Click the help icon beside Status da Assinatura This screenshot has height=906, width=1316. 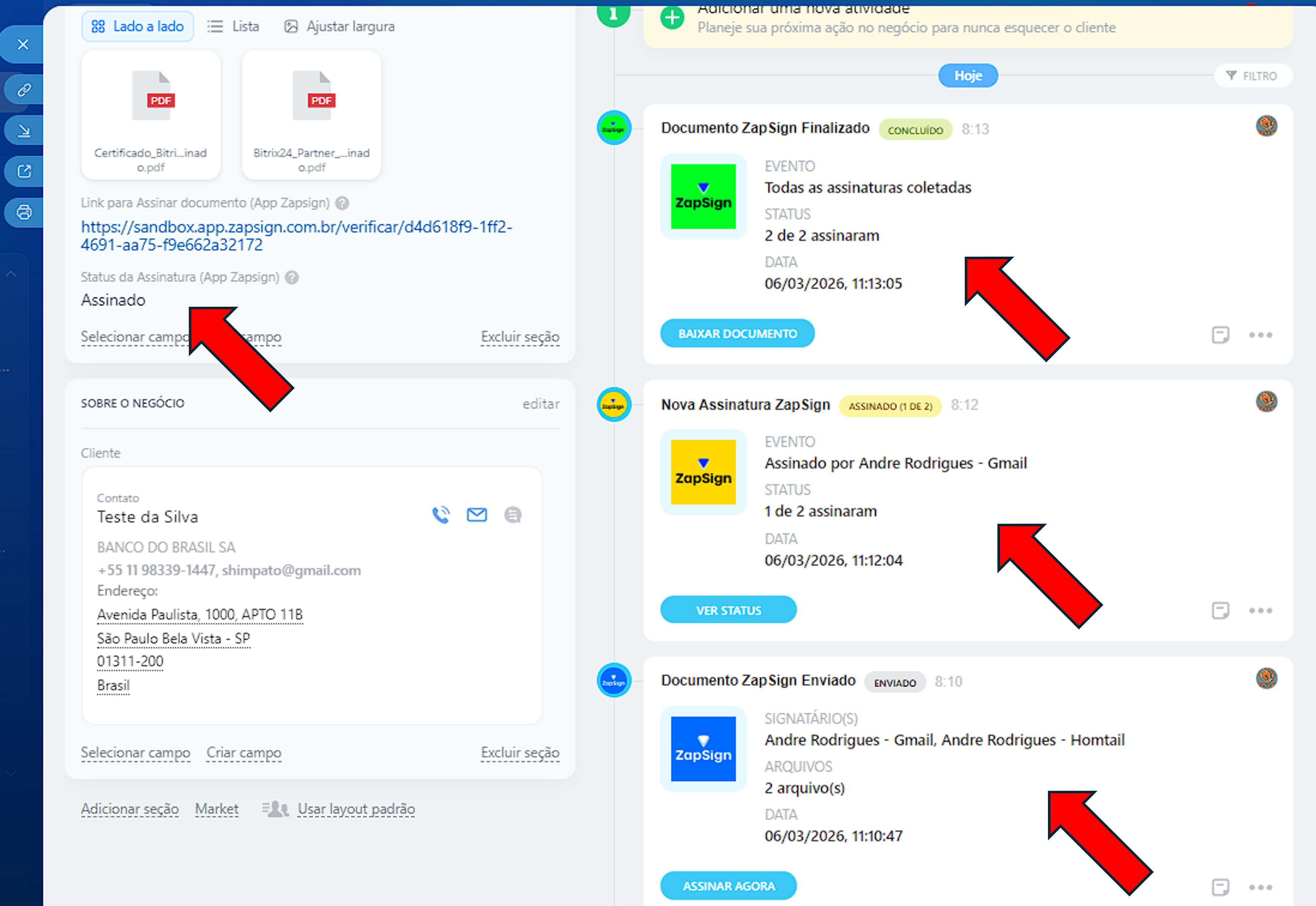(292, 277)
